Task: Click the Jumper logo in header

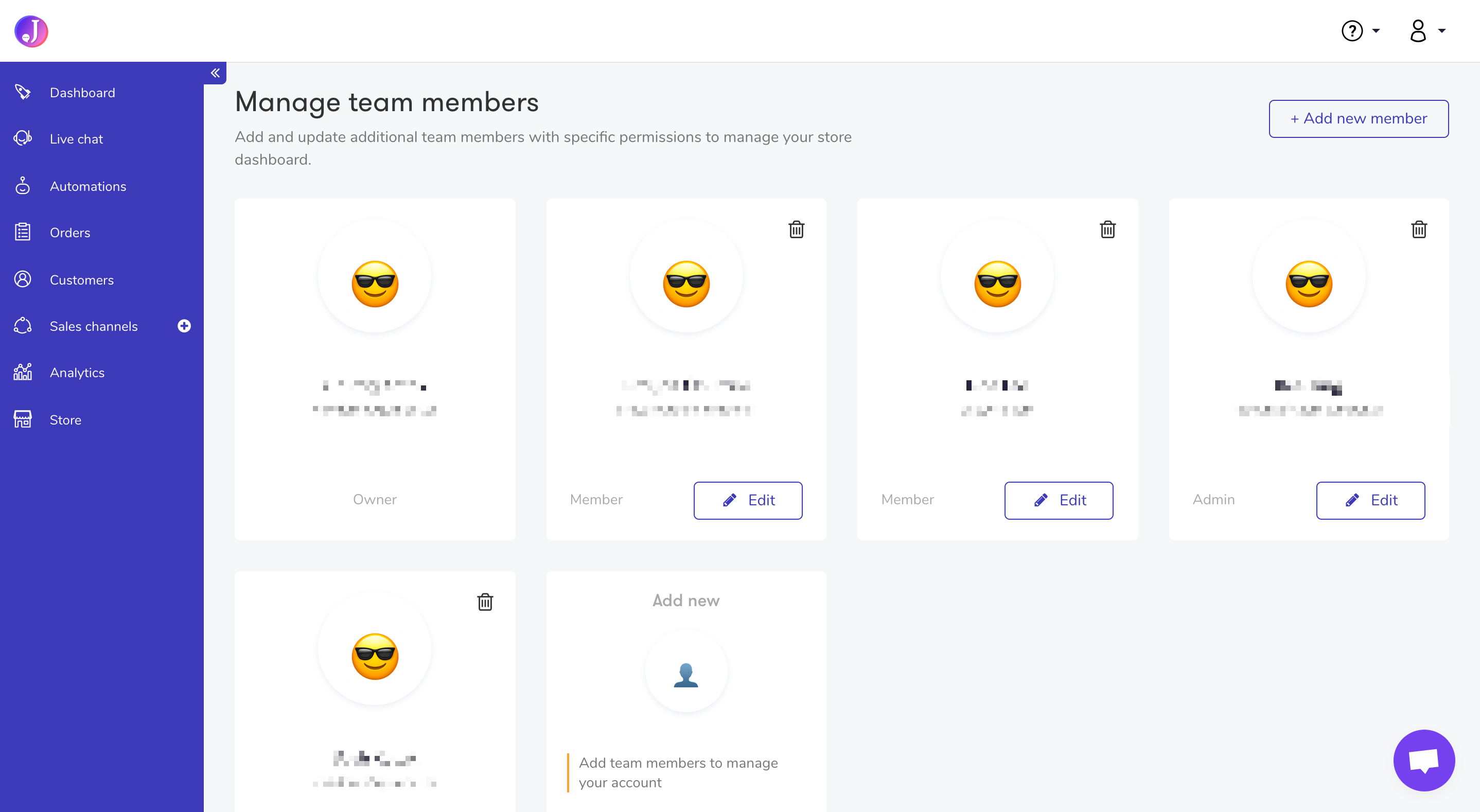Action: [31, 31]
